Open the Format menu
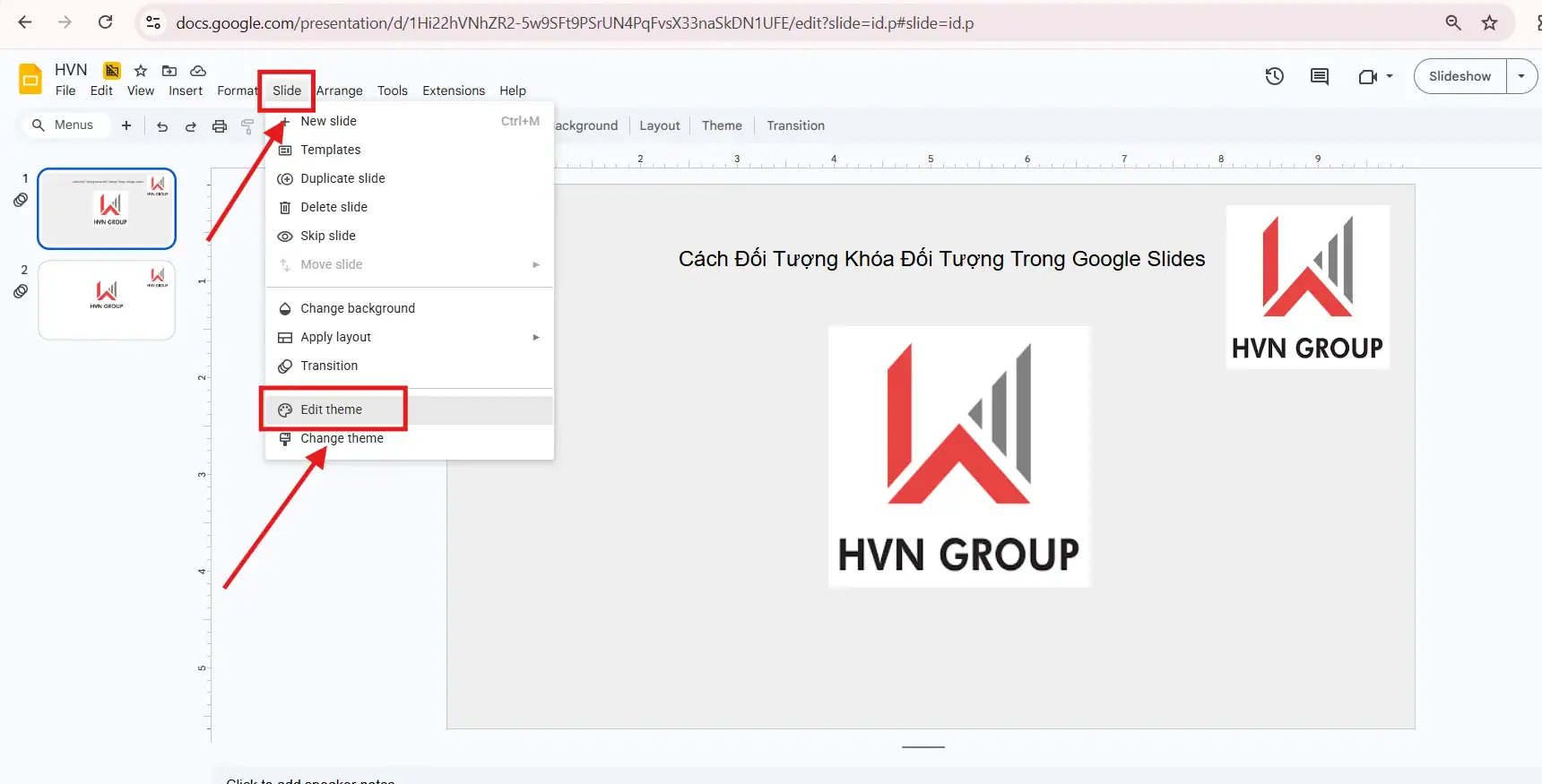The width and height of the screenshot is (1542, 784). (237, 90)
